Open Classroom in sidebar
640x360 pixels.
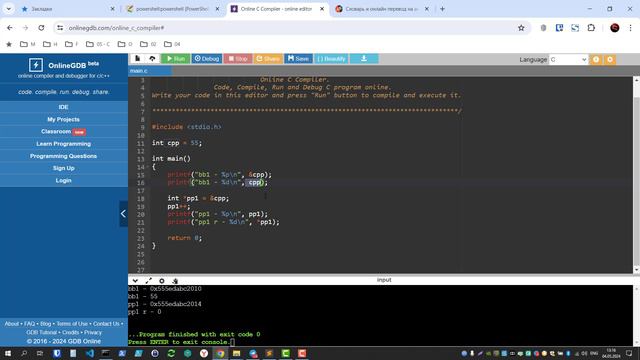(64, 131)
